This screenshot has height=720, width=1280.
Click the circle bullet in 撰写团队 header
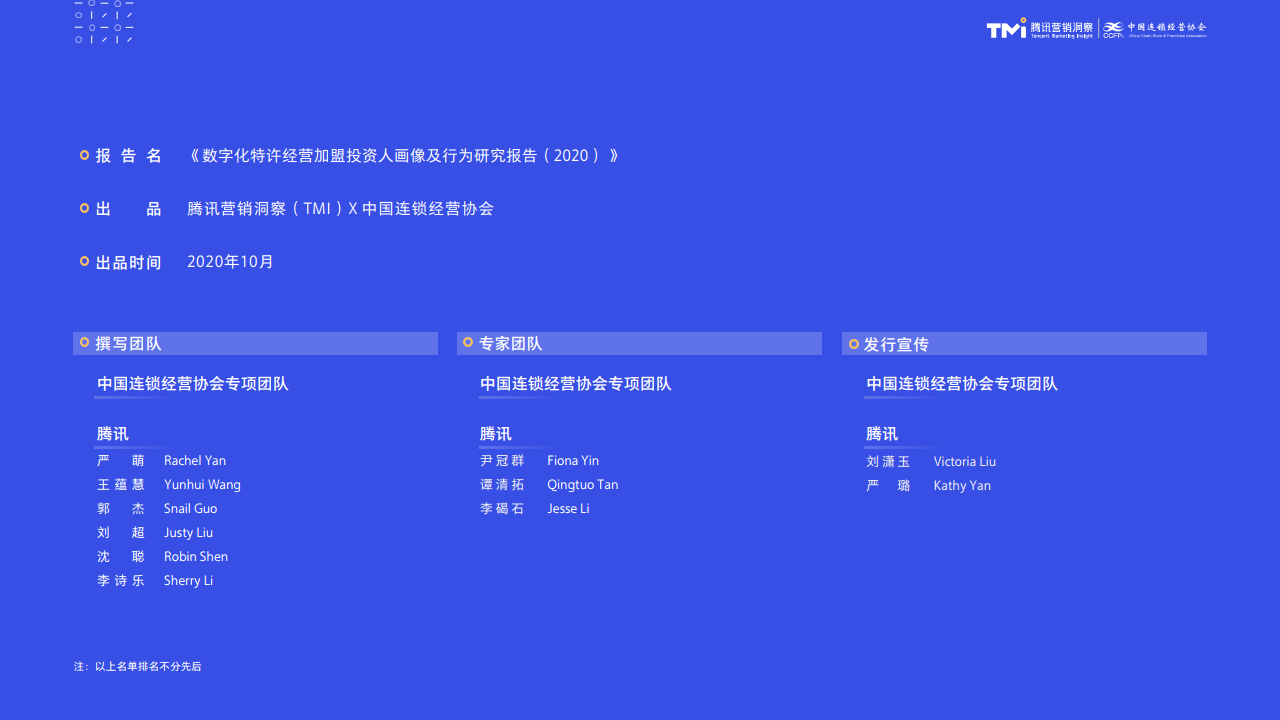pos(85,343)
